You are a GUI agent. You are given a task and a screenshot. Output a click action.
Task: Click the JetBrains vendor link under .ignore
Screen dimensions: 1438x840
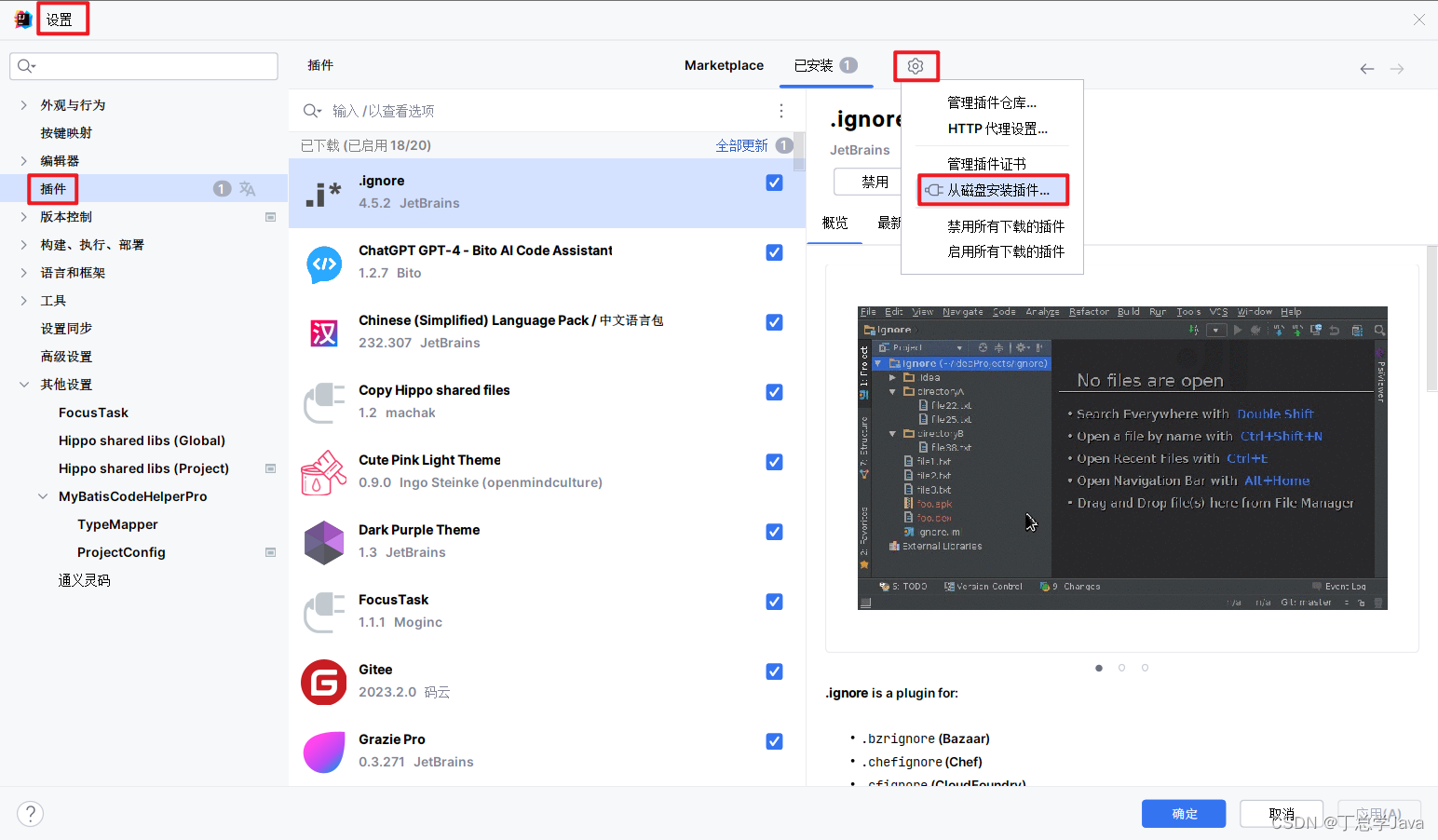[x=860, y=150]
